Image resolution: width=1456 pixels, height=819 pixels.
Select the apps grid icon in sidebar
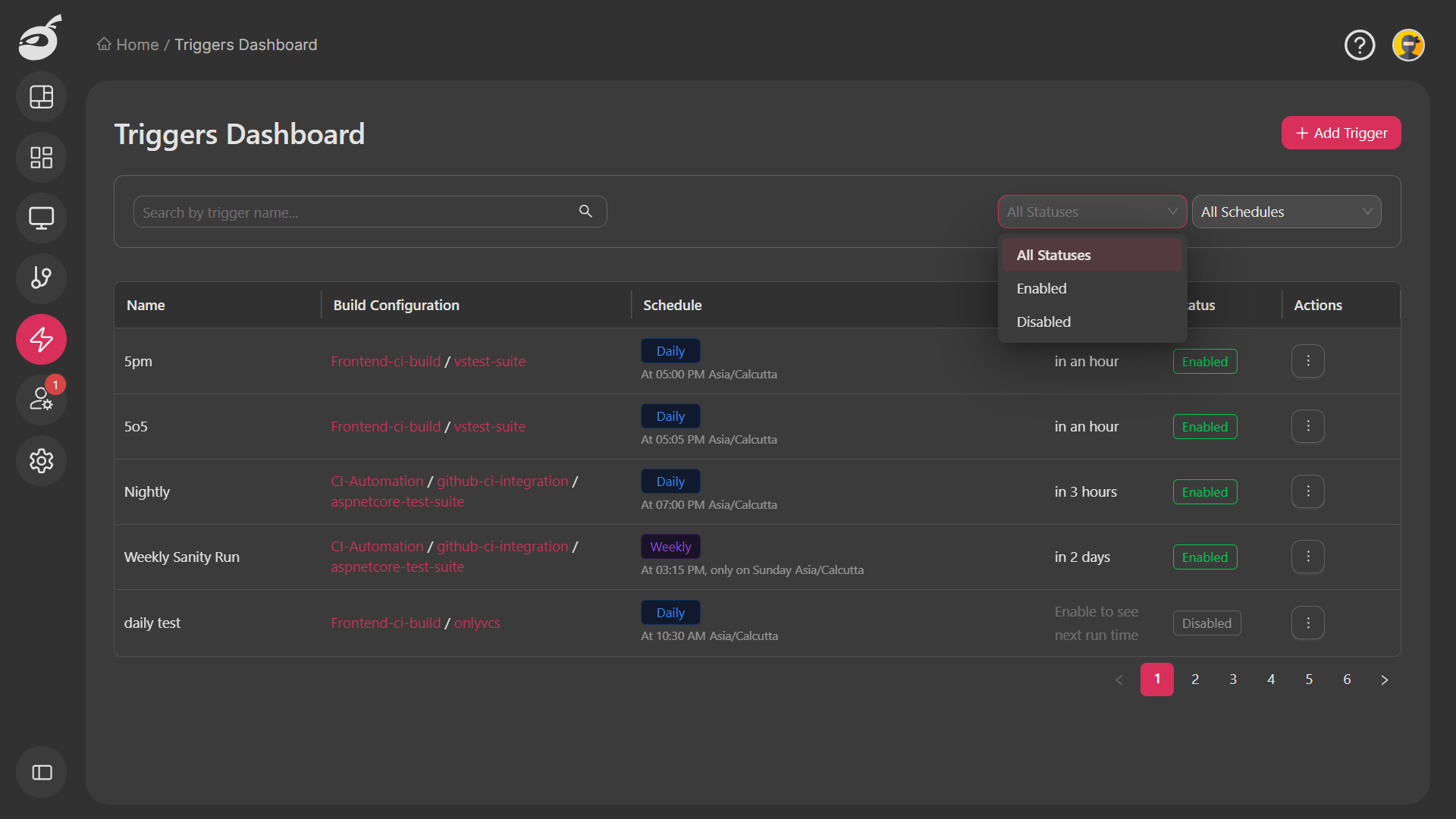(x=41, y=157)
